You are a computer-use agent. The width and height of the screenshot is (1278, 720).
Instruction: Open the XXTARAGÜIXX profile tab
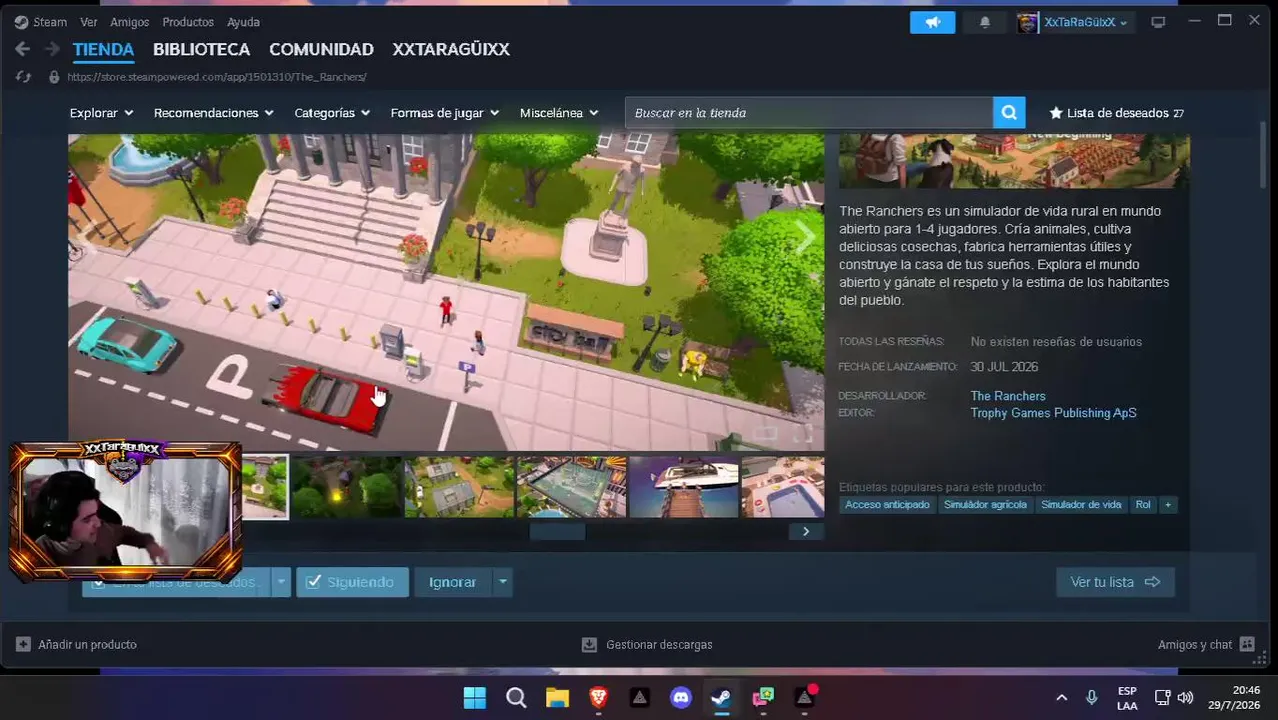451,49
